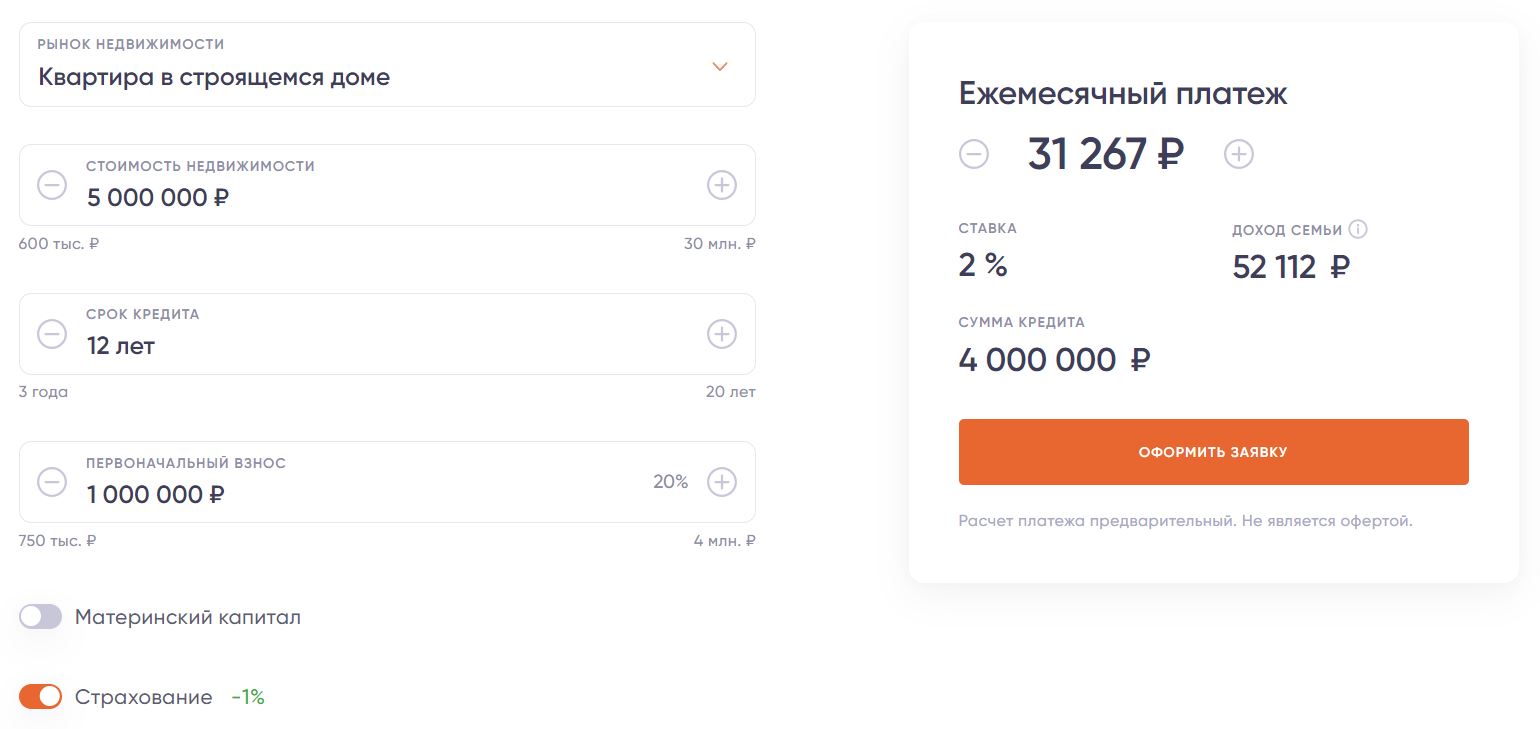Viewport: 1540px width, 729px height.
Task: Click the Оформить заявку button
Action: (x=1213, y=452)
